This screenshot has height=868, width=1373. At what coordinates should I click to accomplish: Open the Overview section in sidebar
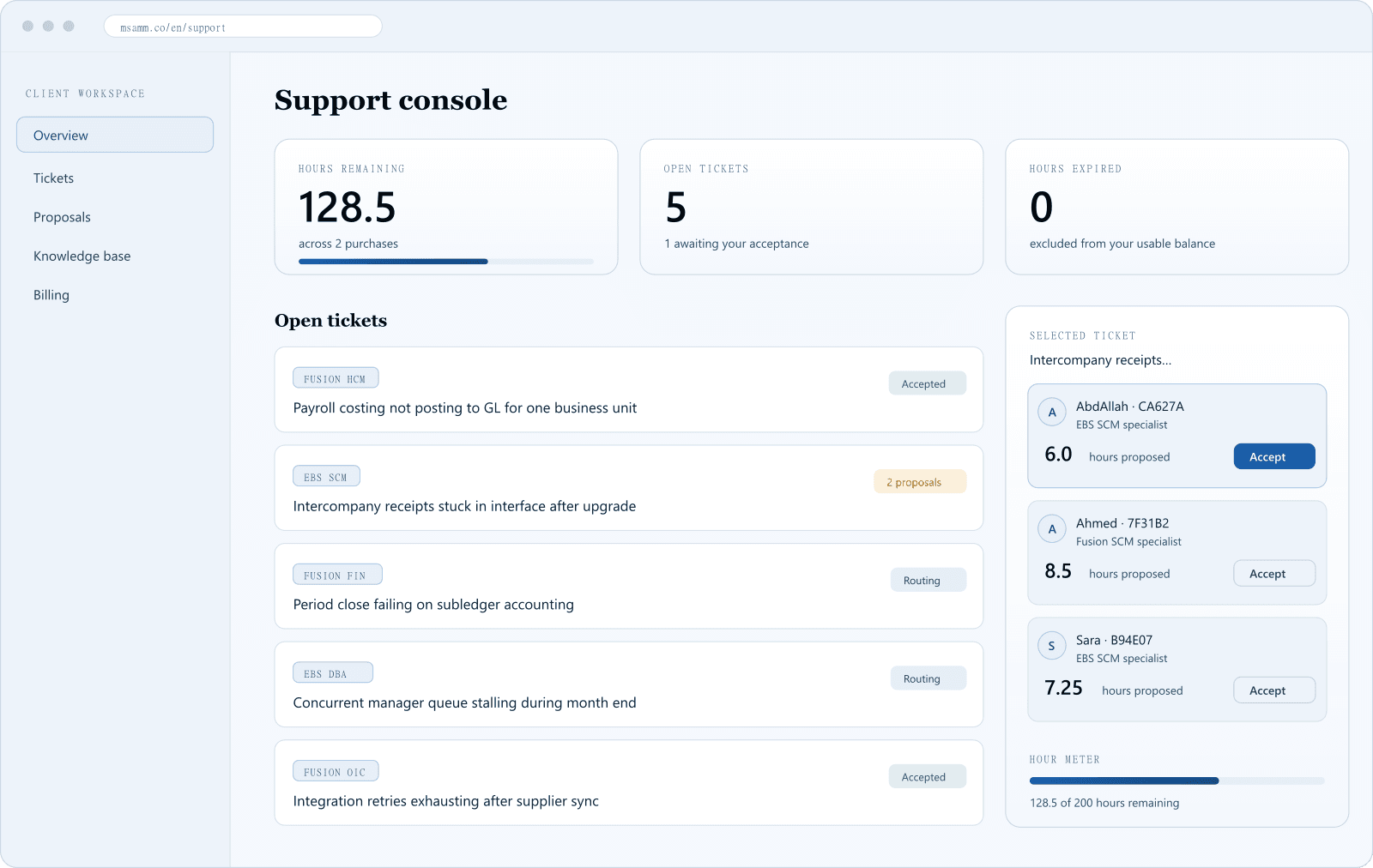click(x=115, y=135)
